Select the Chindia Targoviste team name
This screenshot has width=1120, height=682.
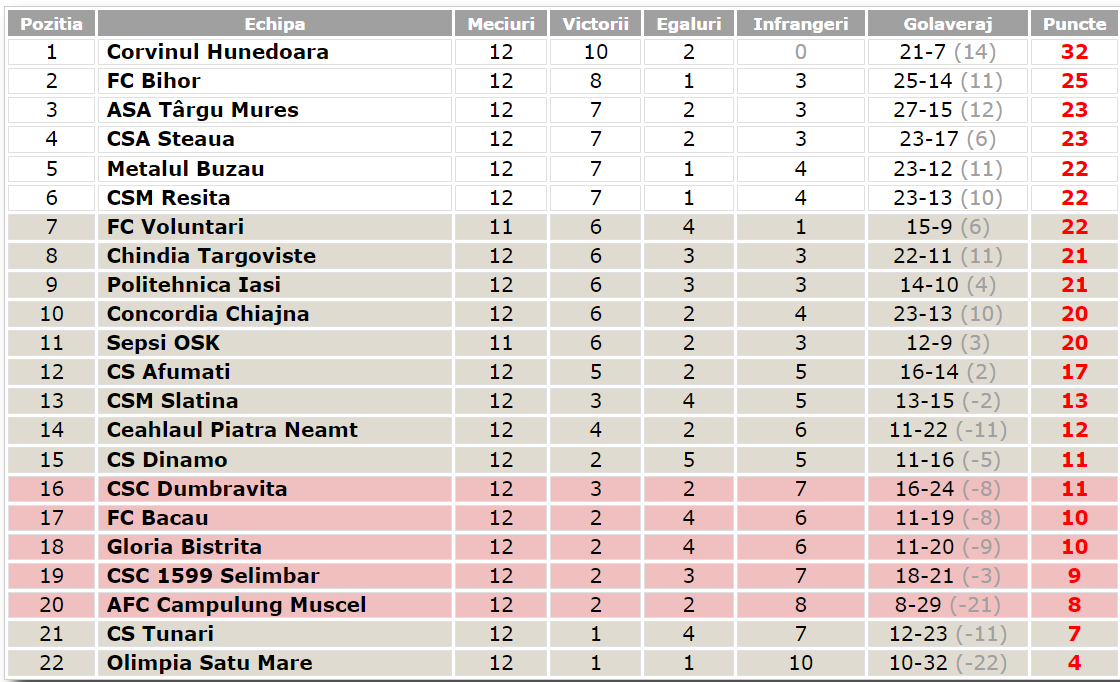(211, 256)
